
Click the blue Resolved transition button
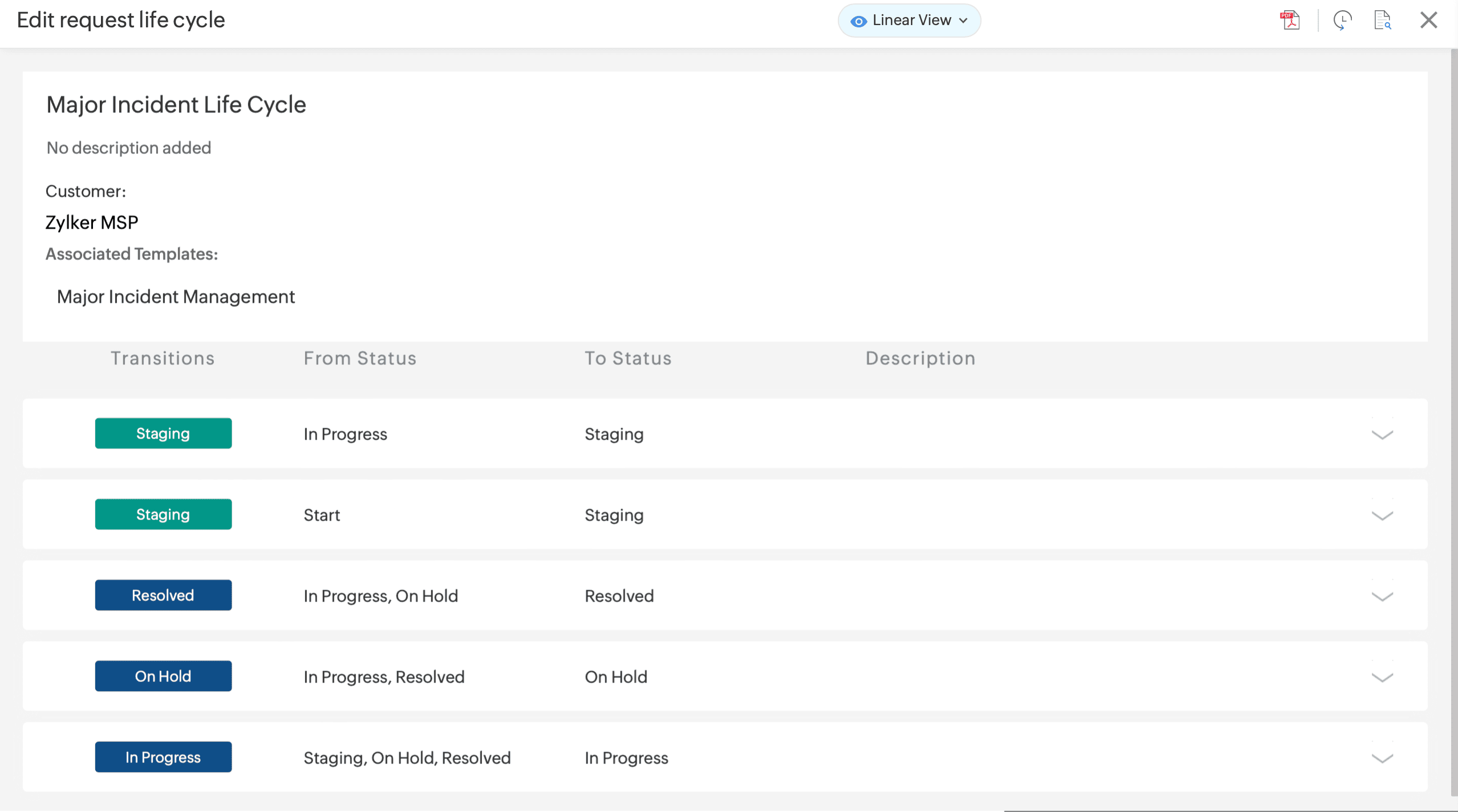[x=163, y=595]
